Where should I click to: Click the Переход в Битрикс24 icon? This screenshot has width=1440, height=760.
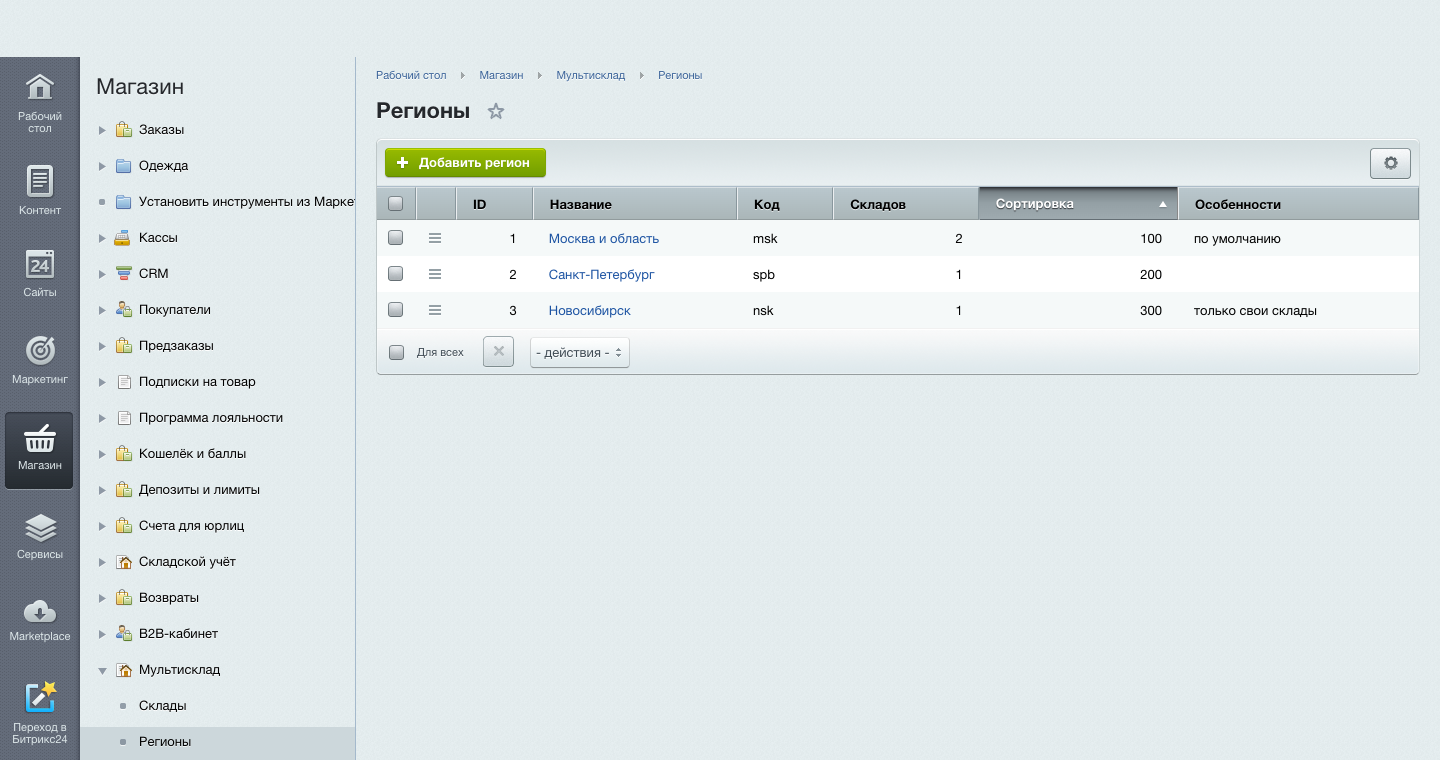(x=40, y=697)
